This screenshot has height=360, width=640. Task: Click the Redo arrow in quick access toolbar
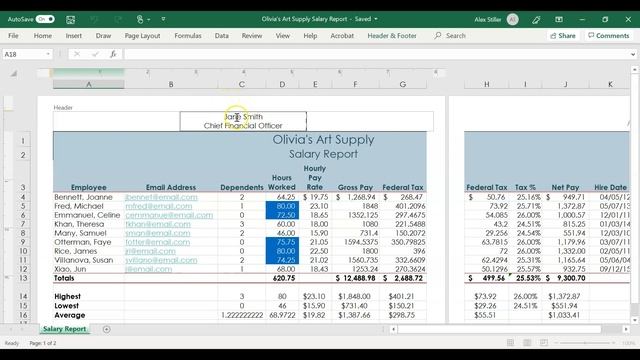pos(118,19)
